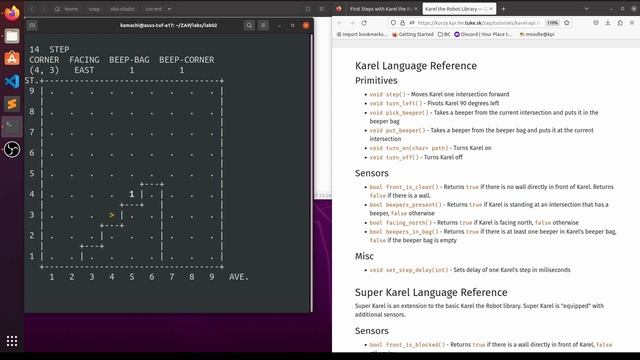The width and height of the screenshot is (640, 360).
Task: Click the 'bool facing_north()' code text
Action: tap(400, 222)
